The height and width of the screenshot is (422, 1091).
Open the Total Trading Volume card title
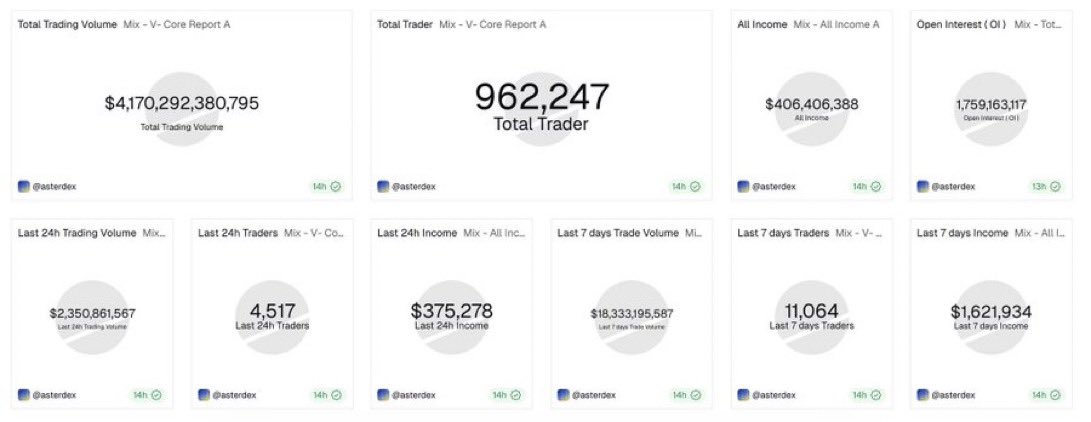pyautogui.click(x=67, y=24)
